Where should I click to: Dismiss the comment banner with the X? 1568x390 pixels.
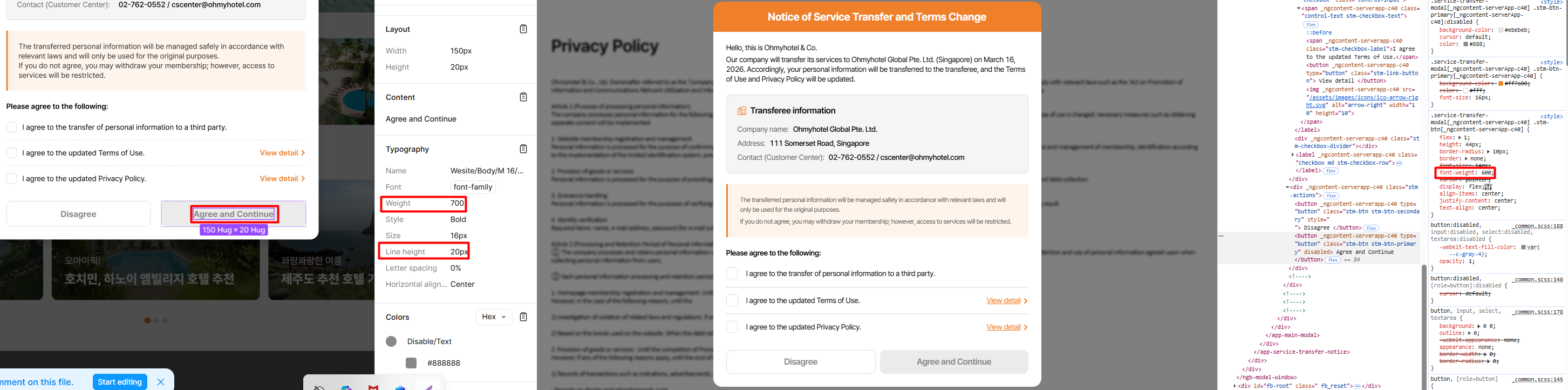161,382
